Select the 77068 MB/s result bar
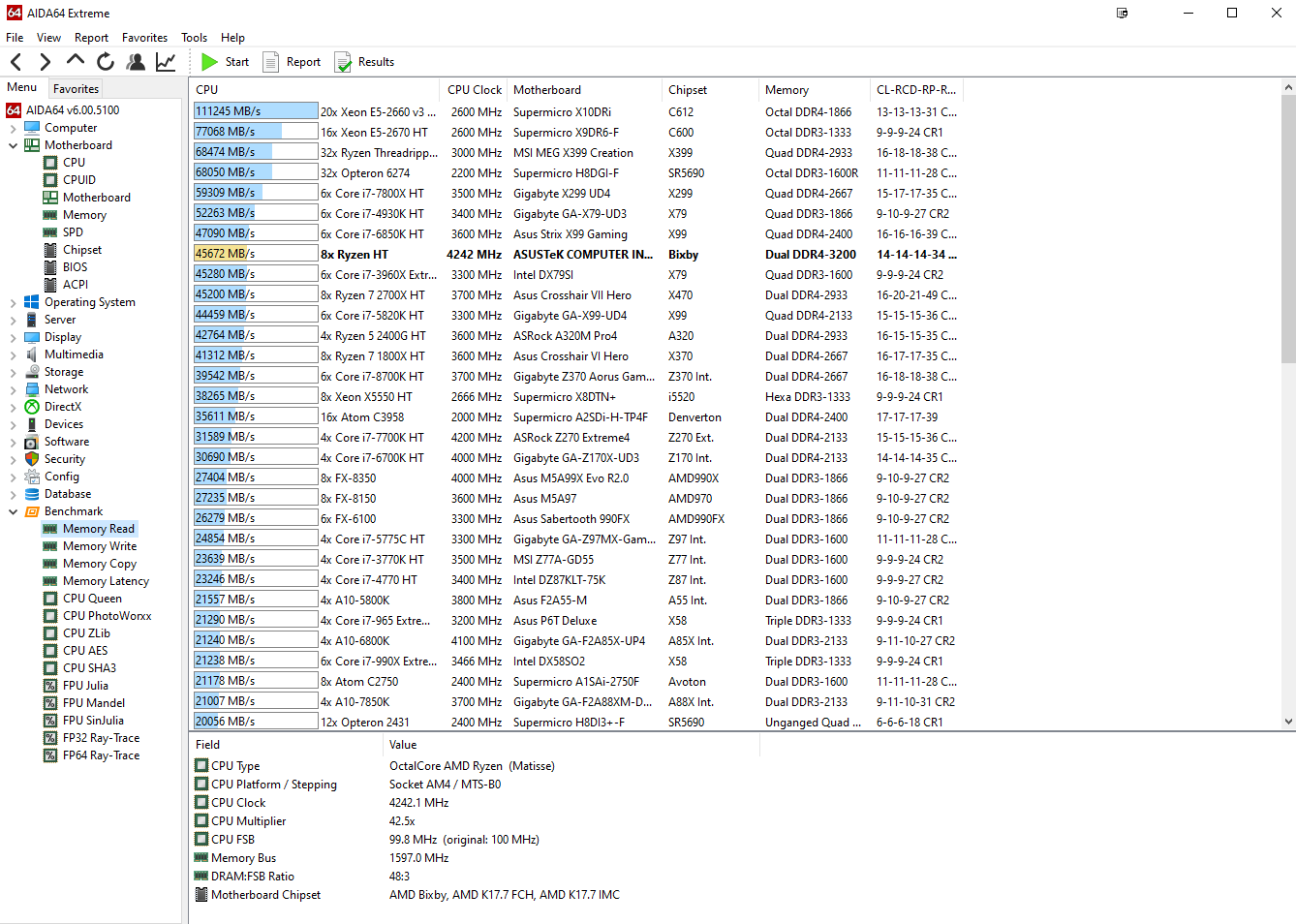 [256, 132]
